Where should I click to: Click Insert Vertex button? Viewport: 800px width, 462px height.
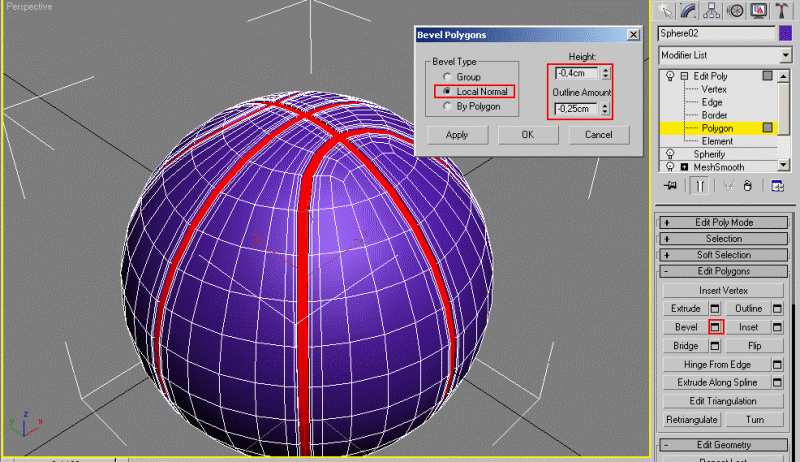[x=723, y=291]
